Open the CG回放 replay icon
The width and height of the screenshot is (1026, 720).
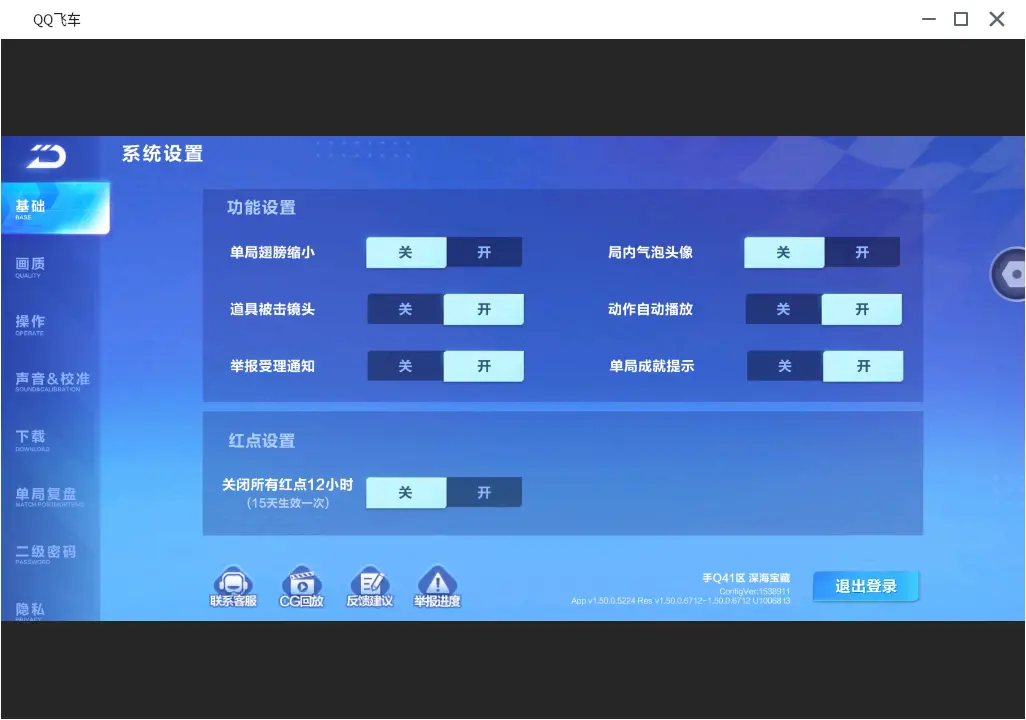click(x=302, y=586)
